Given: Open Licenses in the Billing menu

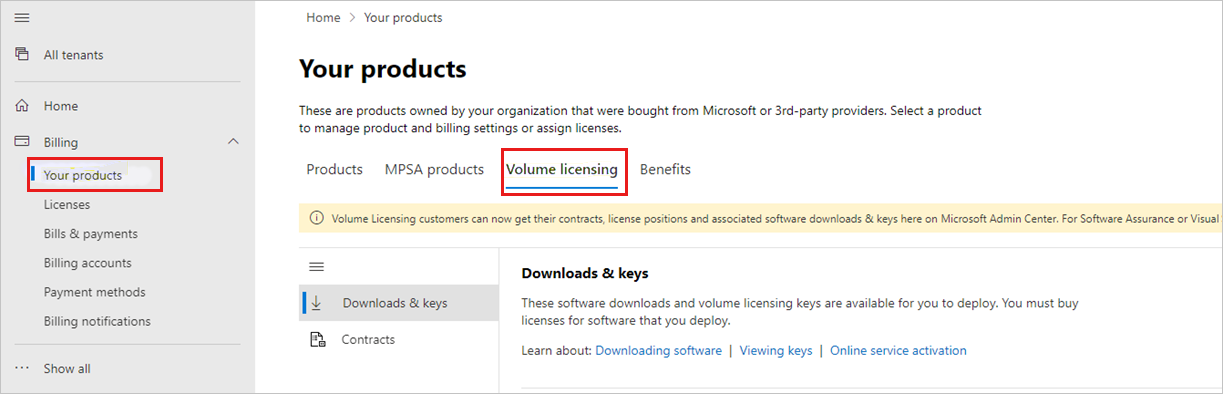Looking at the screenshot, I should coord(67,204).
